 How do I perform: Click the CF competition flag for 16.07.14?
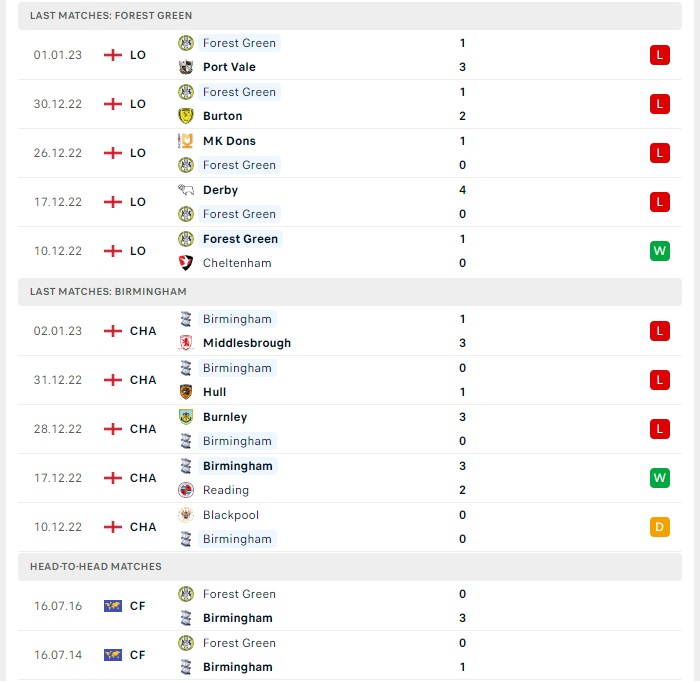(113, 655)
